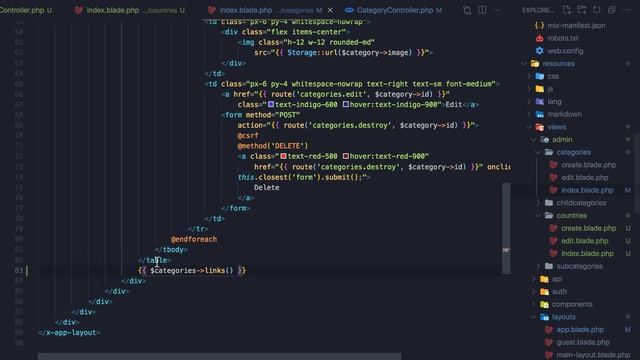Switch to the CategoryController.php tab
The image size is (640, 360).
[x=393, y=10]
